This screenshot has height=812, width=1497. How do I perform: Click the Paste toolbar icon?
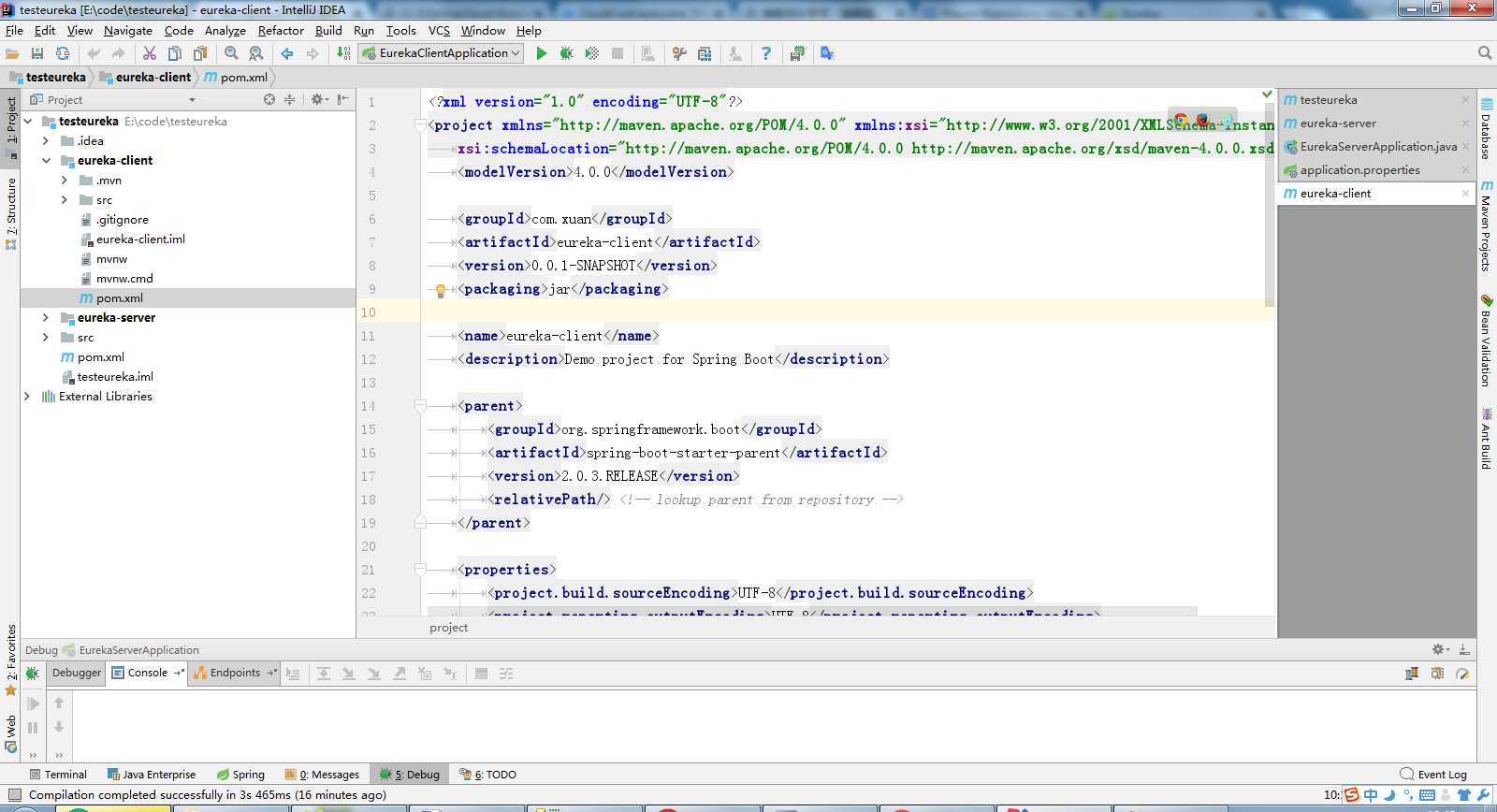[x=200, y=53]
